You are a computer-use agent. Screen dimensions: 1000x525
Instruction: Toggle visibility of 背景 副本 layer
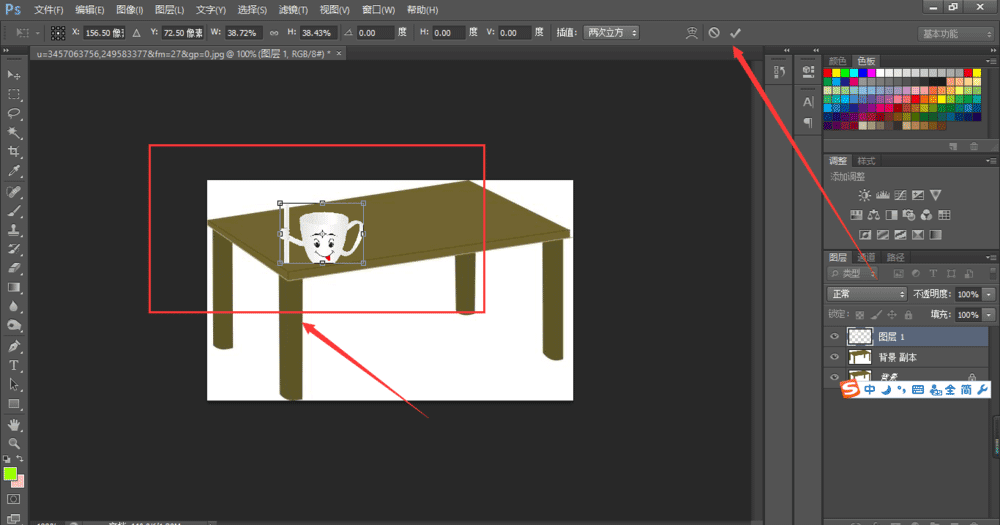click(x=834, y=357)
